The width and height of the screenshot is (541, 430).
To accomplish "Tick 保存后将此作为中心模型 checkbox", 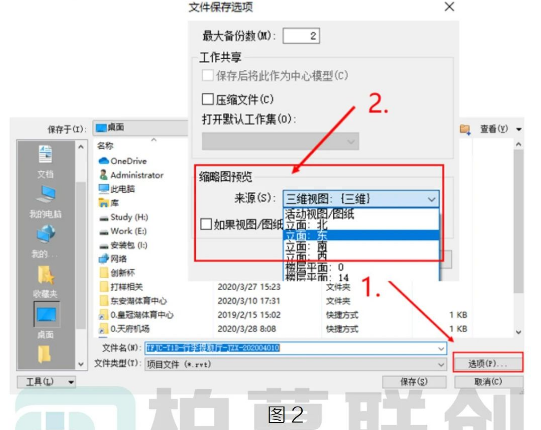I will tap(207, 75).
